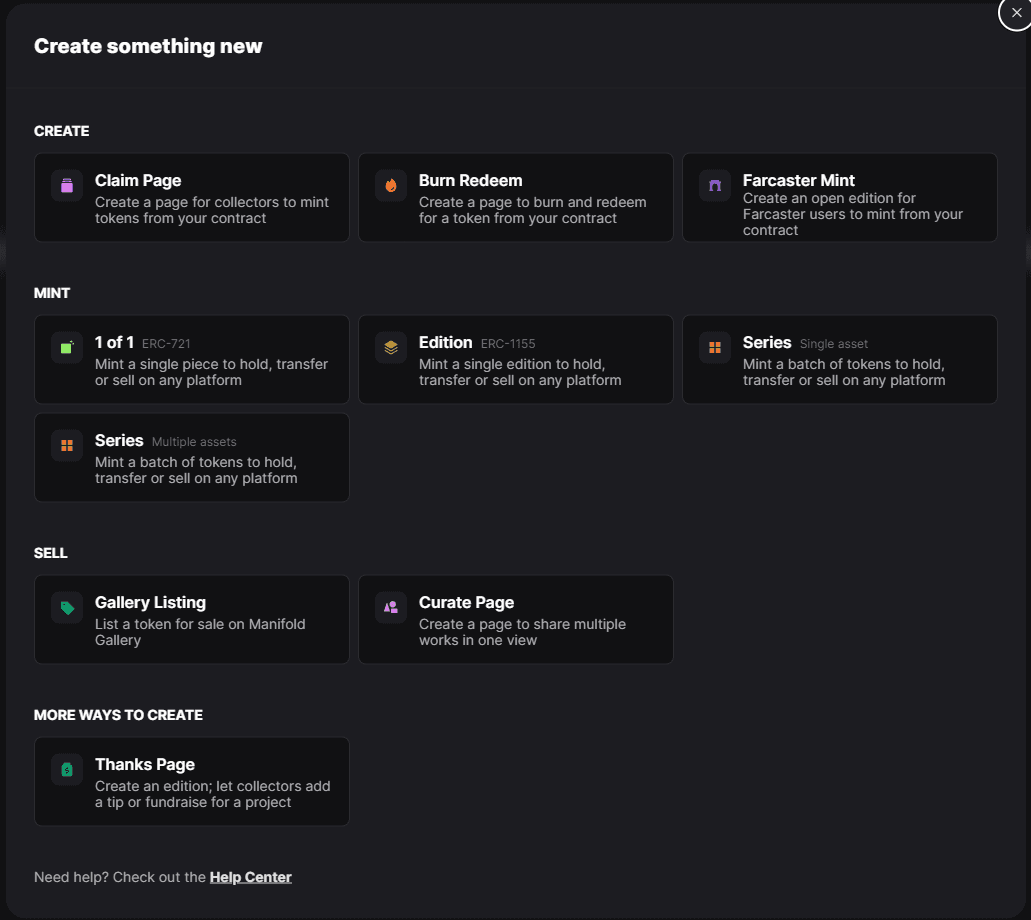Choose Edition ERC-1155 mint option
The width and height of the screenshot is (1031, 920).
click(x=516, y=359)
